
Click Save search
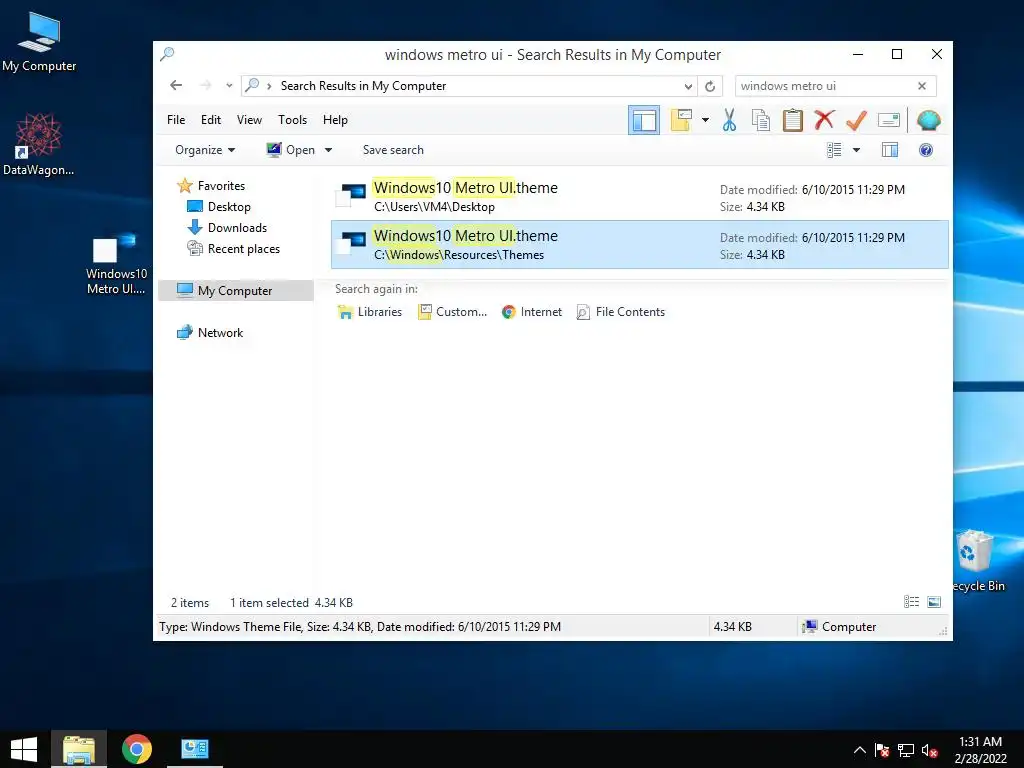coord(393,150)
